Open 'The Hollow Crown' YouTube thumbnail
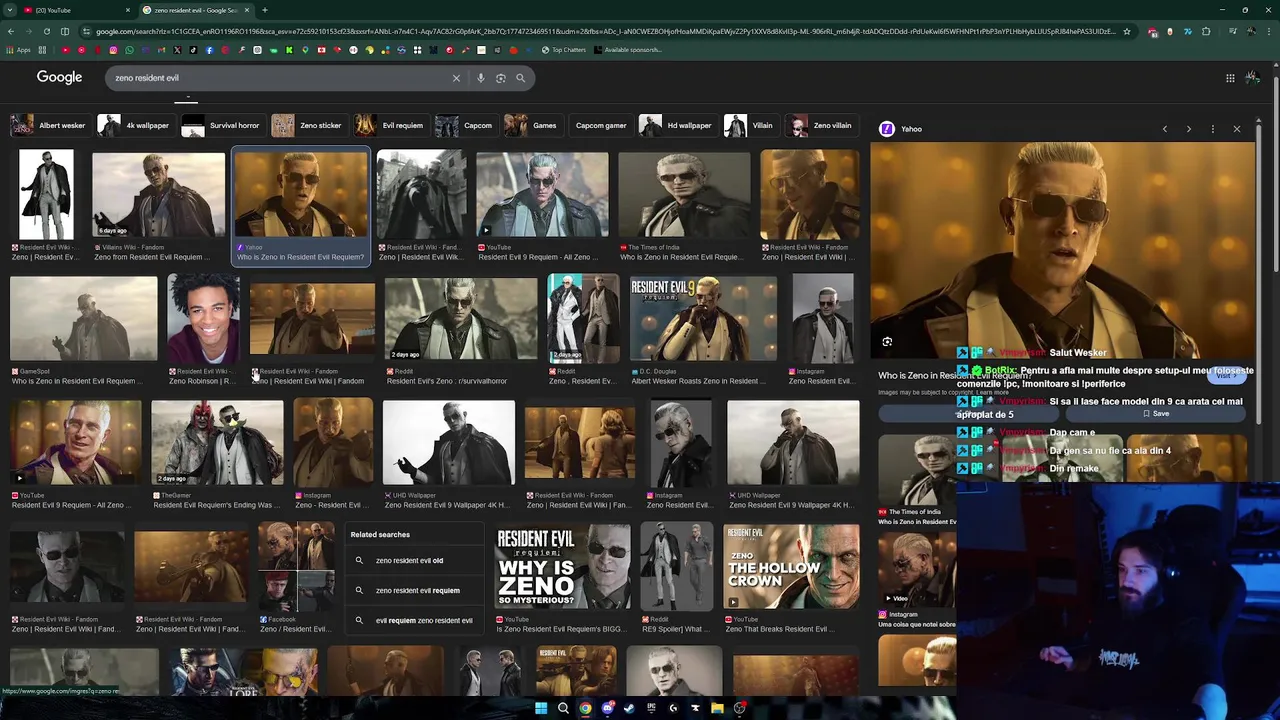Screen dimensions: 1280x720 pos(791,567)
